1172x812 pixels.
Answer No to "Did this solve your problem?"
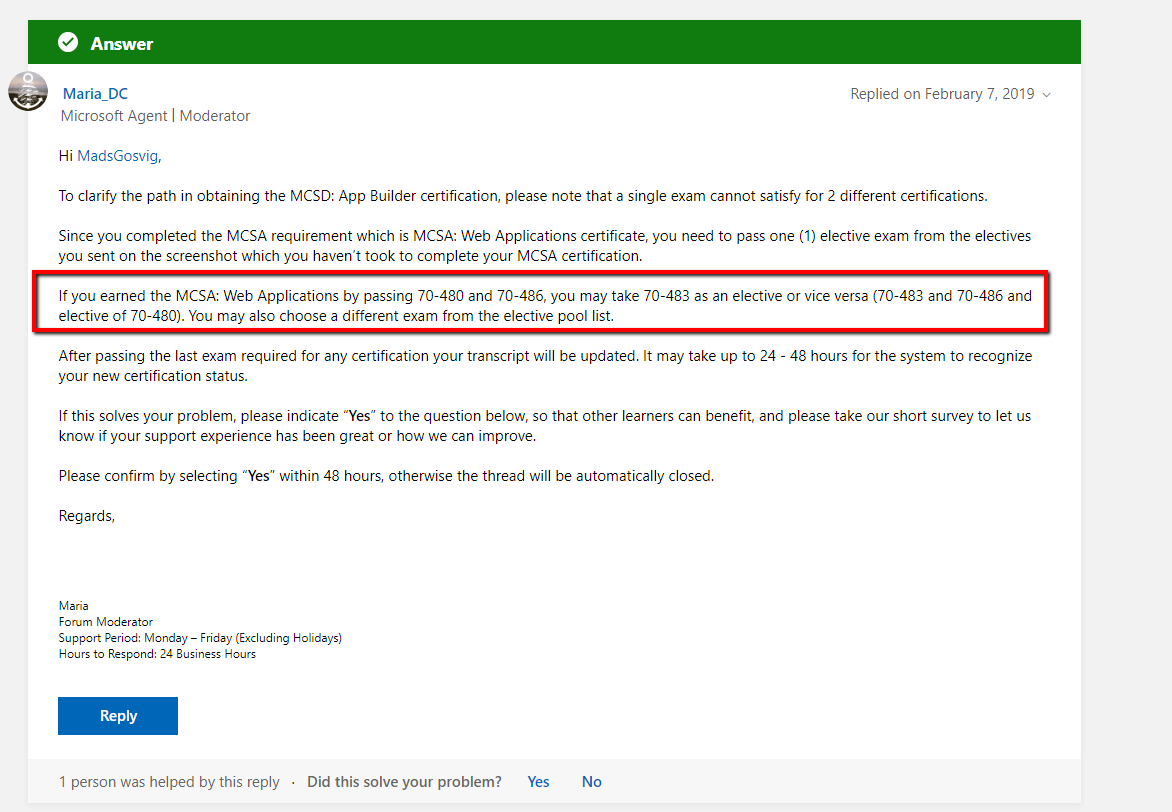tap(591, 781)
